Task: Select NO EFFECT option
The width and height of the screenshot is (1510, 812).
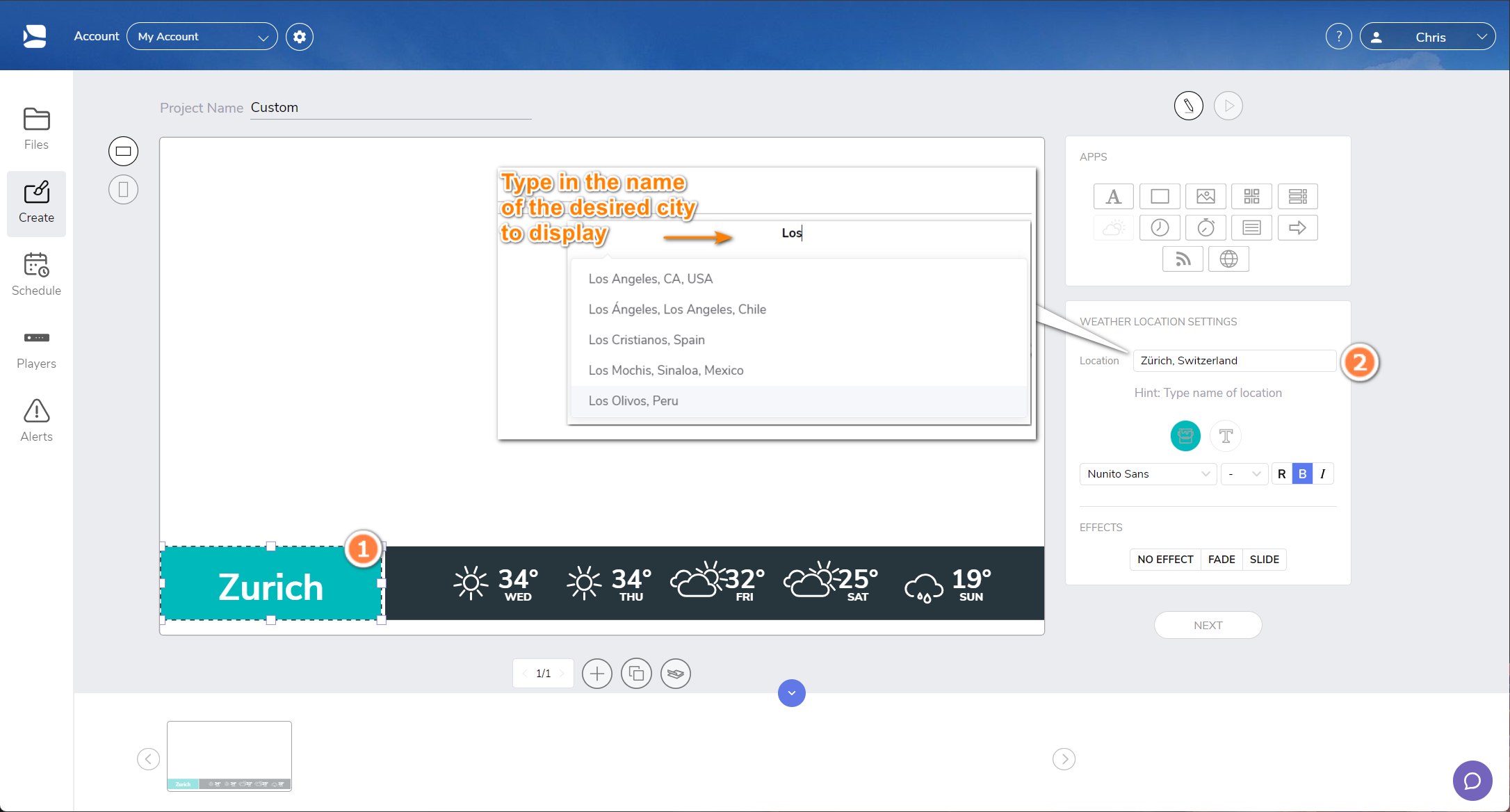Action: [x=1165, y=560]
